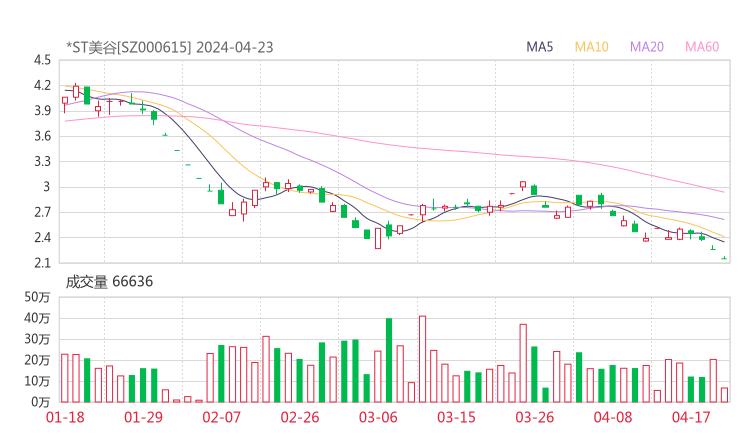Click the 01-18 date axis label
Viewport: 740px width, 440px height.
65,417
